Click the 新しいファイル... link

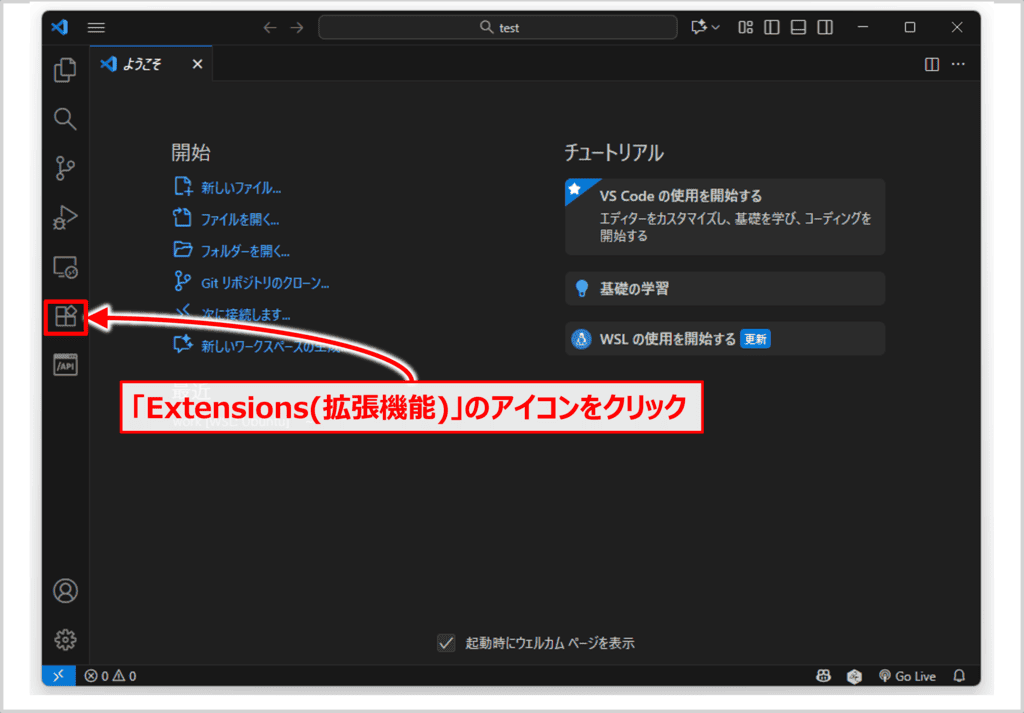(240, 187)
